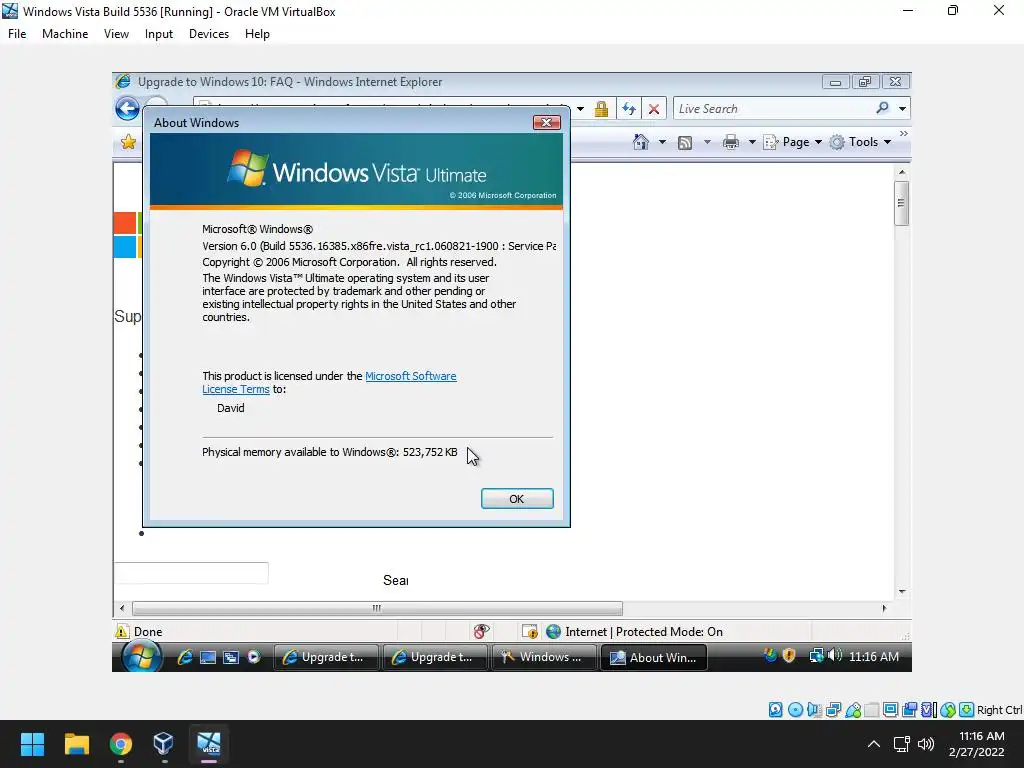Click the Favorites star icon in IE
Viewport: 1024px width, 768px height.
point(129,142)
